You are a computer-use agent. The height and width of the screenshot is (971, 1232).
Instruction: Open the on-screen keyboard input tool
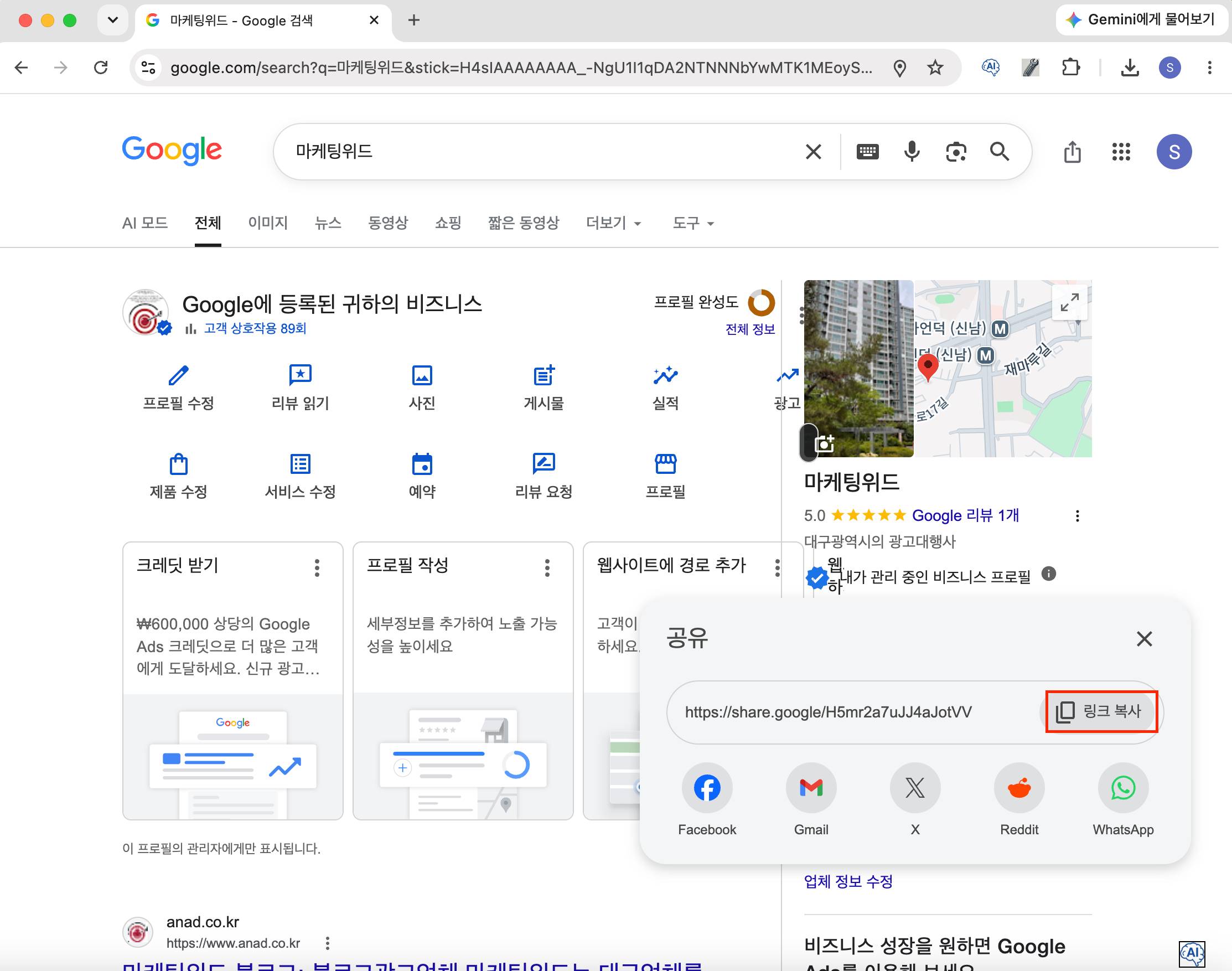point(867,152)
